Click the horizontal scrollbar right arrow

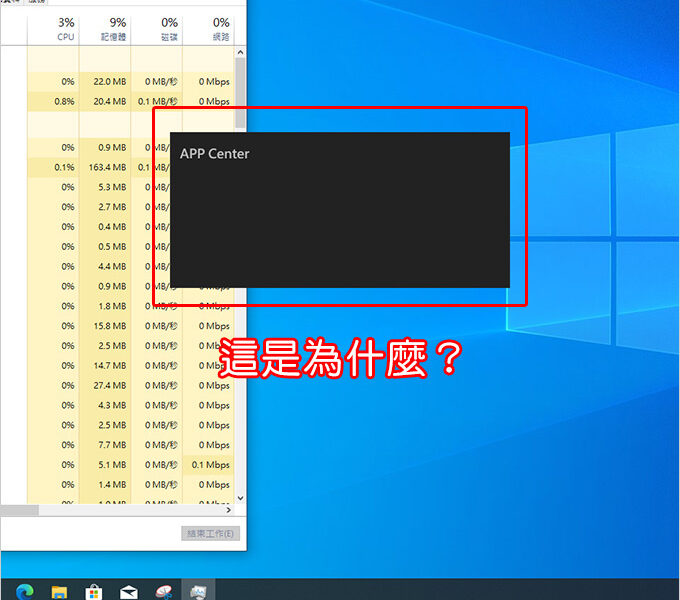tap(228, 511)
